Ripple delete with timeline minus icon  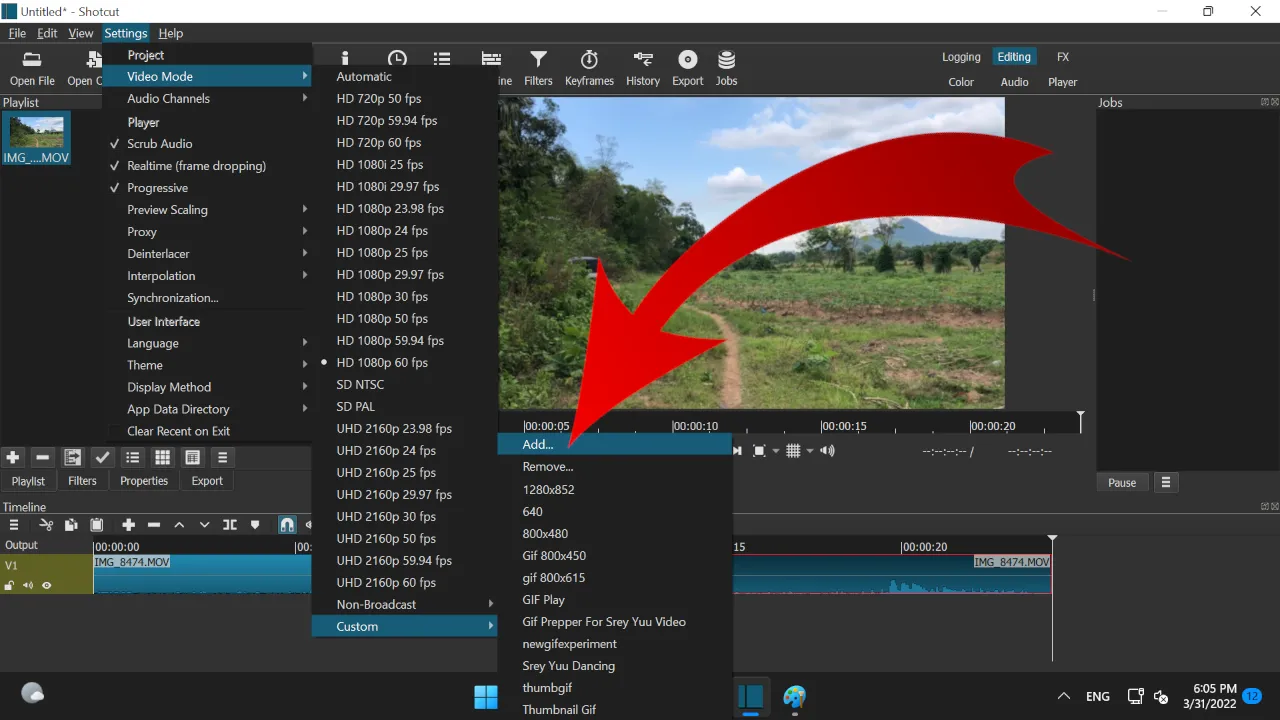[154, 525]
